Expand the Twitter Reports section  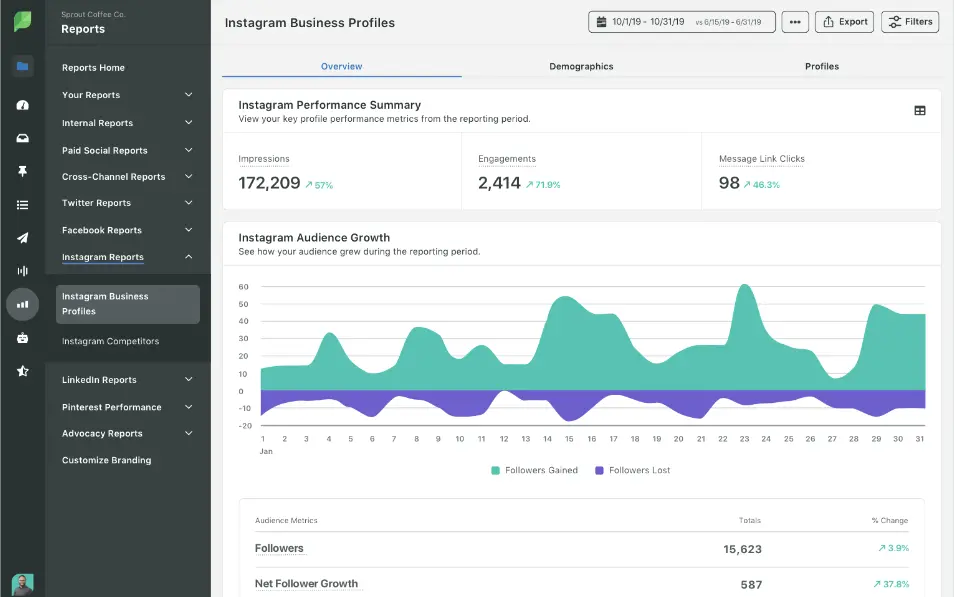tap(188, 203)
